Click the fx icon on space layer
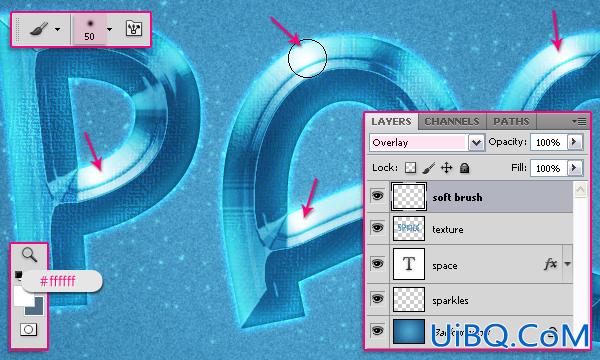Image resolution: width=600 pixels, height=360 pixels. point(550,264)
